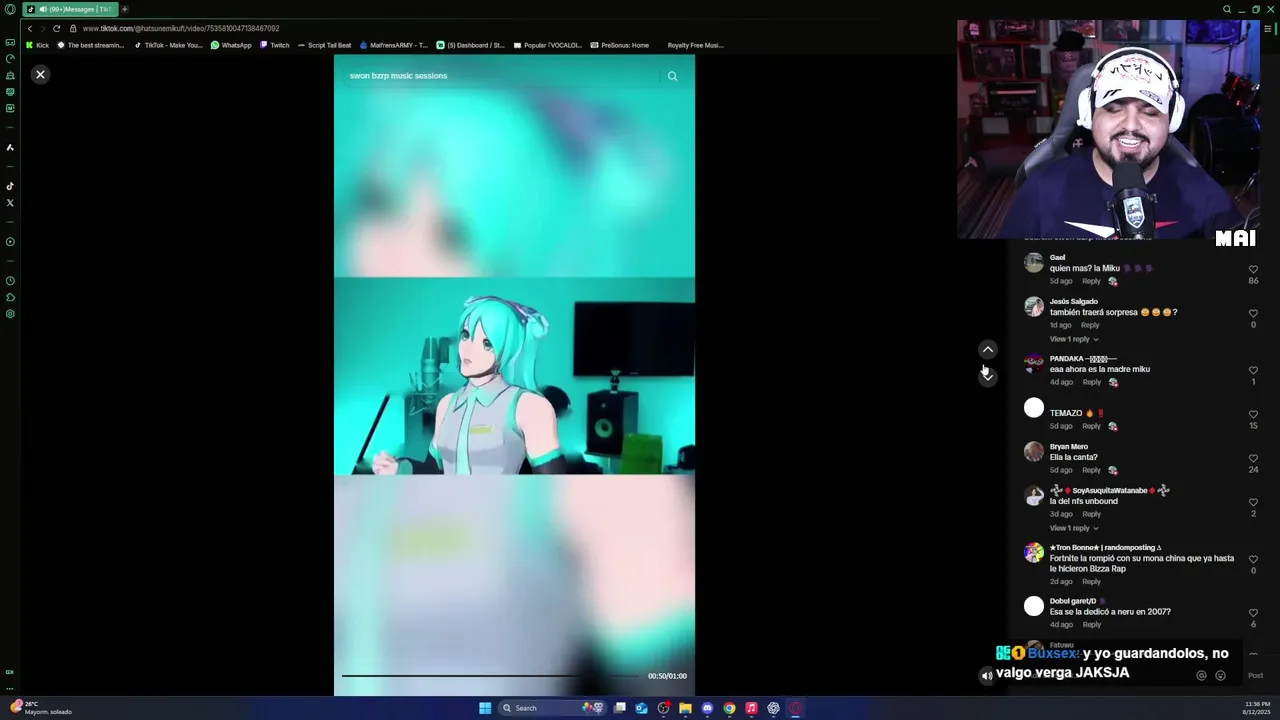Open the WhatsApp bookmark
Screen dimensions: 1280x720
tap(231, 45)
